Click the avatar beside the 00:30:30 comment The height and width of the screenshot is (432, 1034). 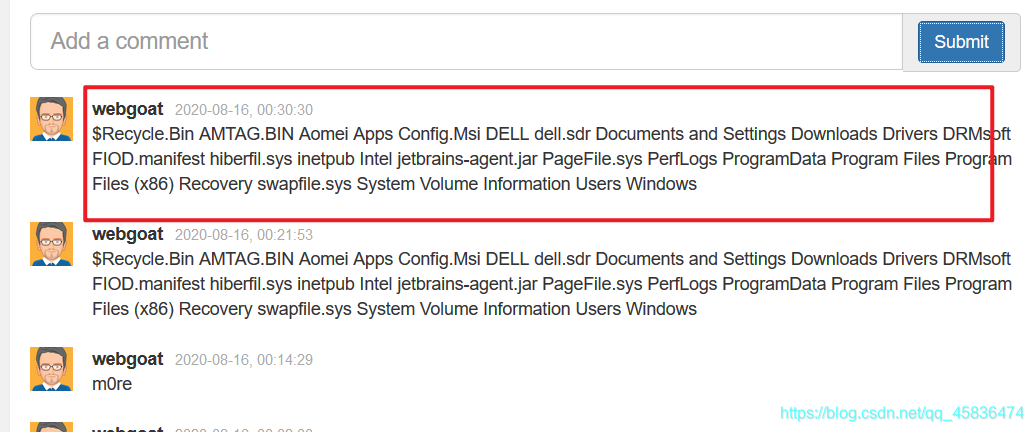(x=51, y=119)
